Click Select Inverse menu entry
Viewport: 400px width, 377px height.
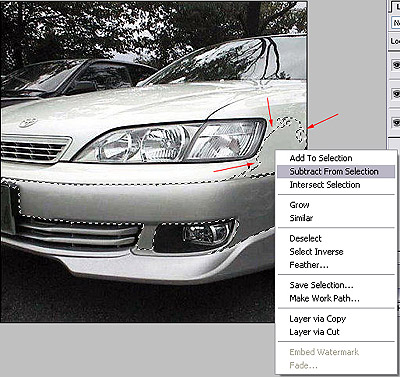pos(336,252)
